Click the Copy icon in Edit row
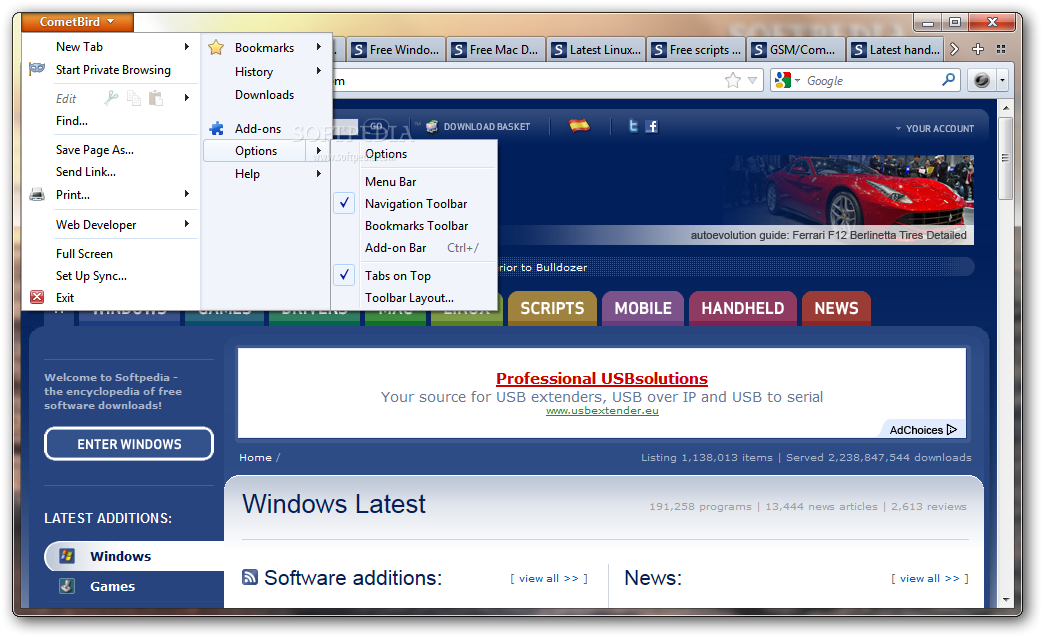Image resolution: width=1043 pixels, height=637 pixels. 134,98
